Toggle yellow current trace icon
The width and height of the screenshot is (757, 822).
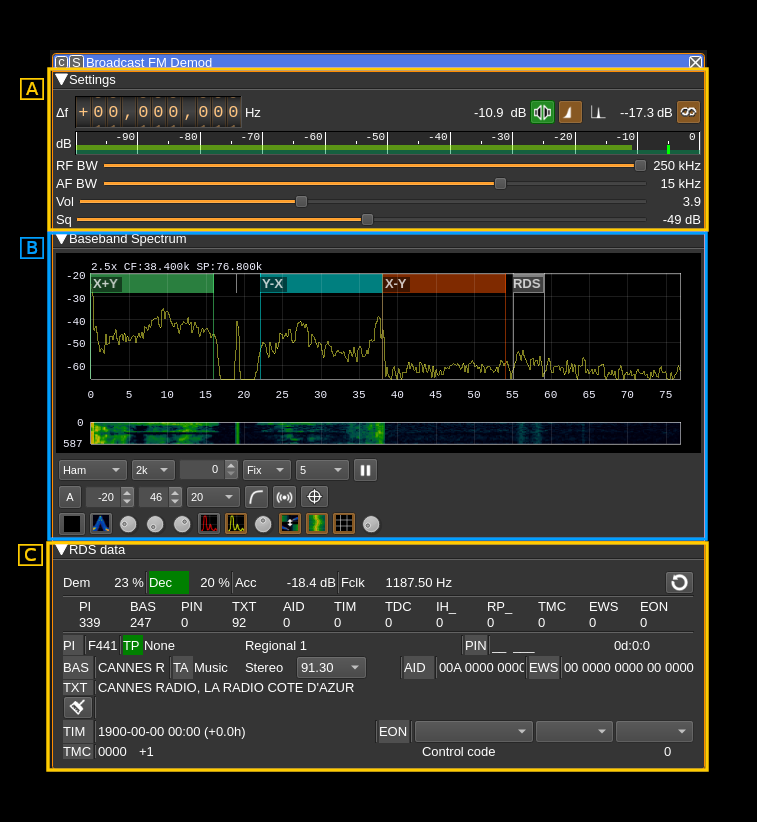point(236,524)
